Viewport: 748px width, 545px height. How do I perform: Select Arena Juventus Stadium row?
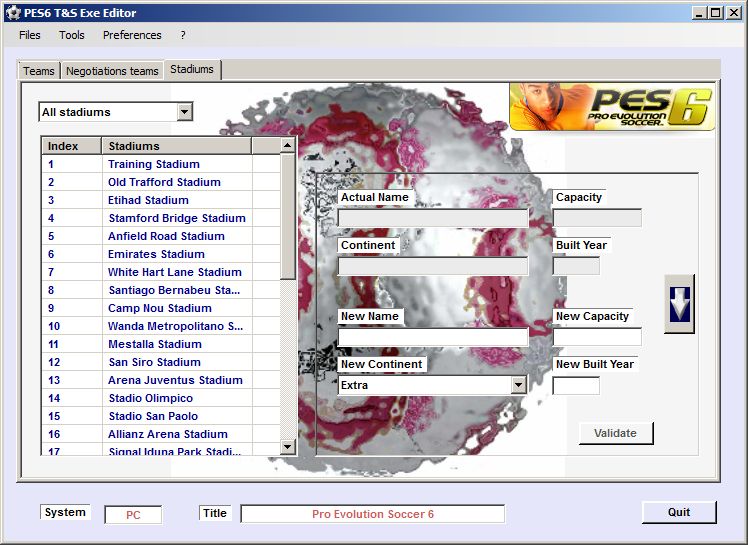161,380
